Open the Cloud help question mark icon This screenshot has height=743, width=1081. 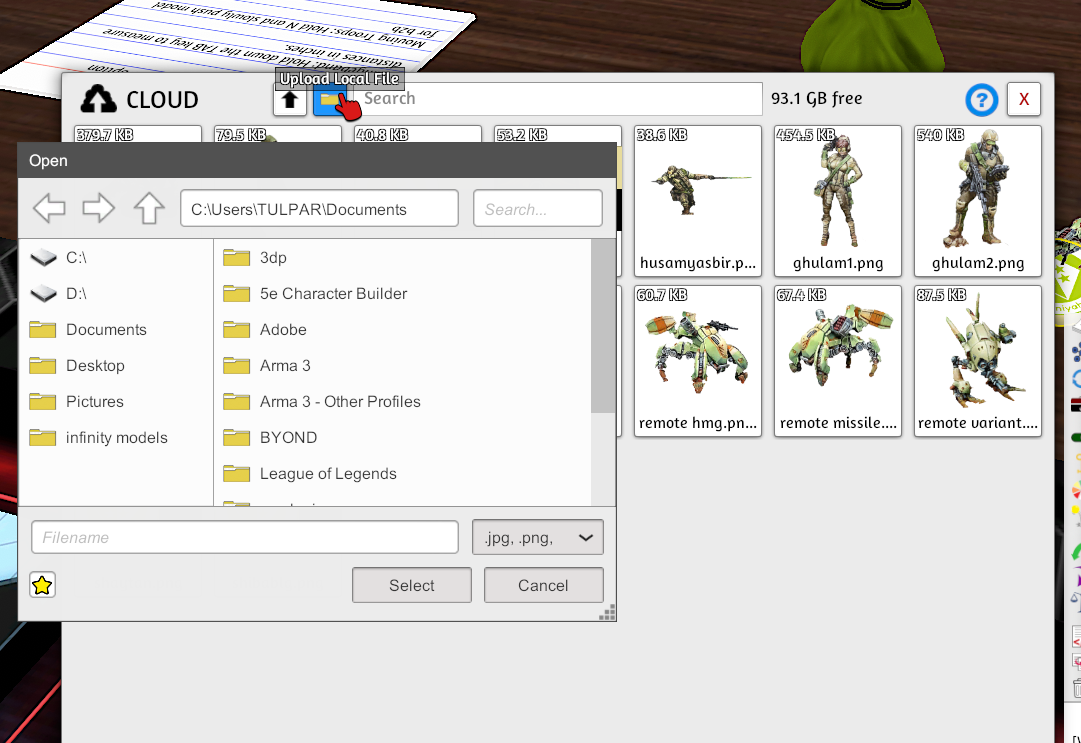tap(982, 100)
